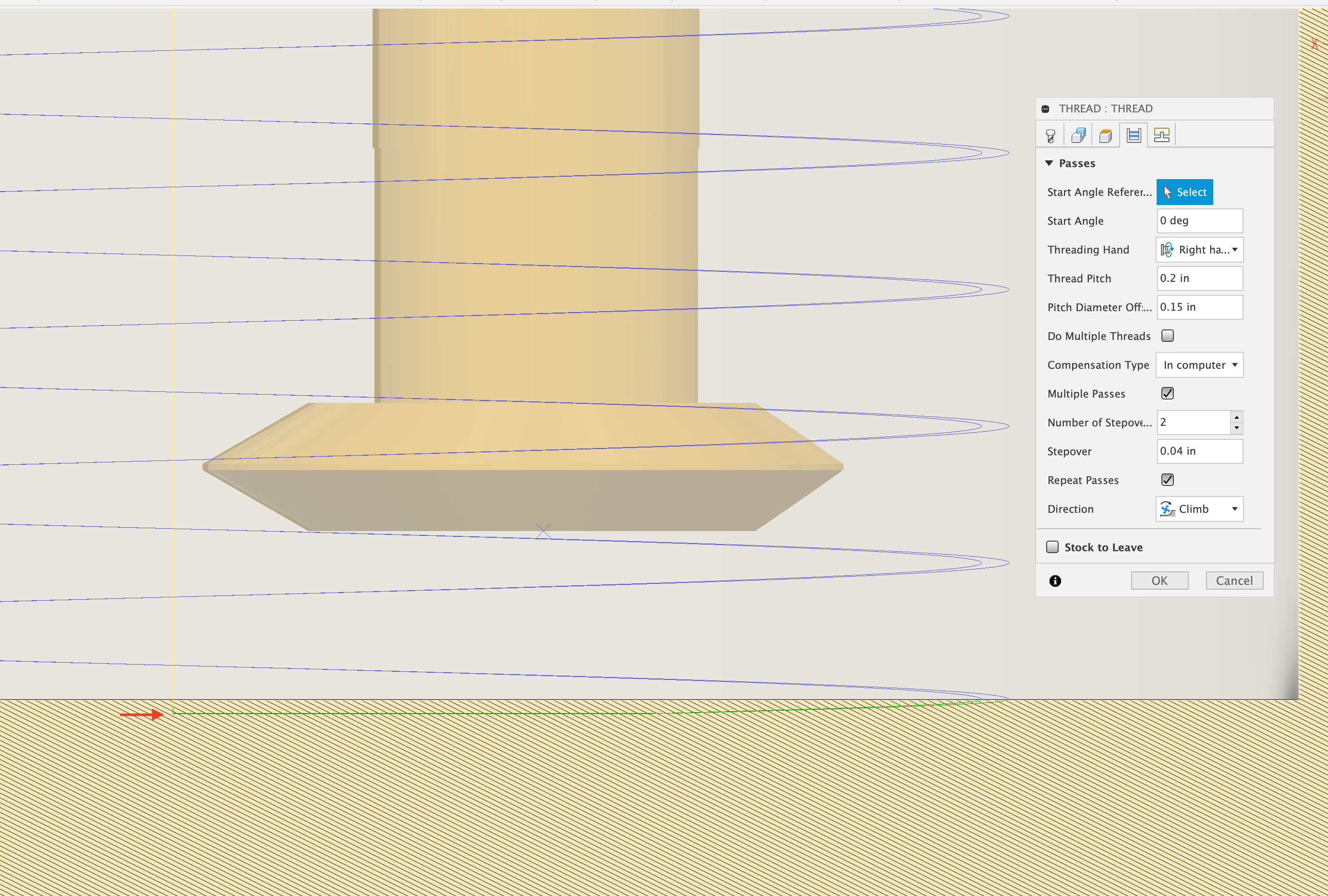
Task: Disable the Multiple Passes checkbox
Action: click(x=1168, y=393)
